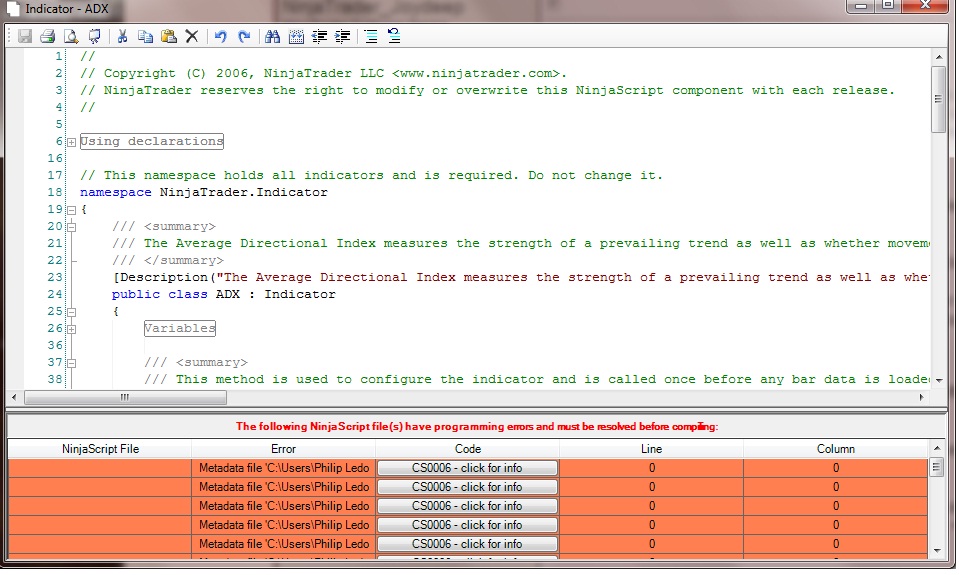Click fifth CS0006 click for info button
Image resolution: width=959 pixels, height=575 pixels.
[x=467, y=544]
